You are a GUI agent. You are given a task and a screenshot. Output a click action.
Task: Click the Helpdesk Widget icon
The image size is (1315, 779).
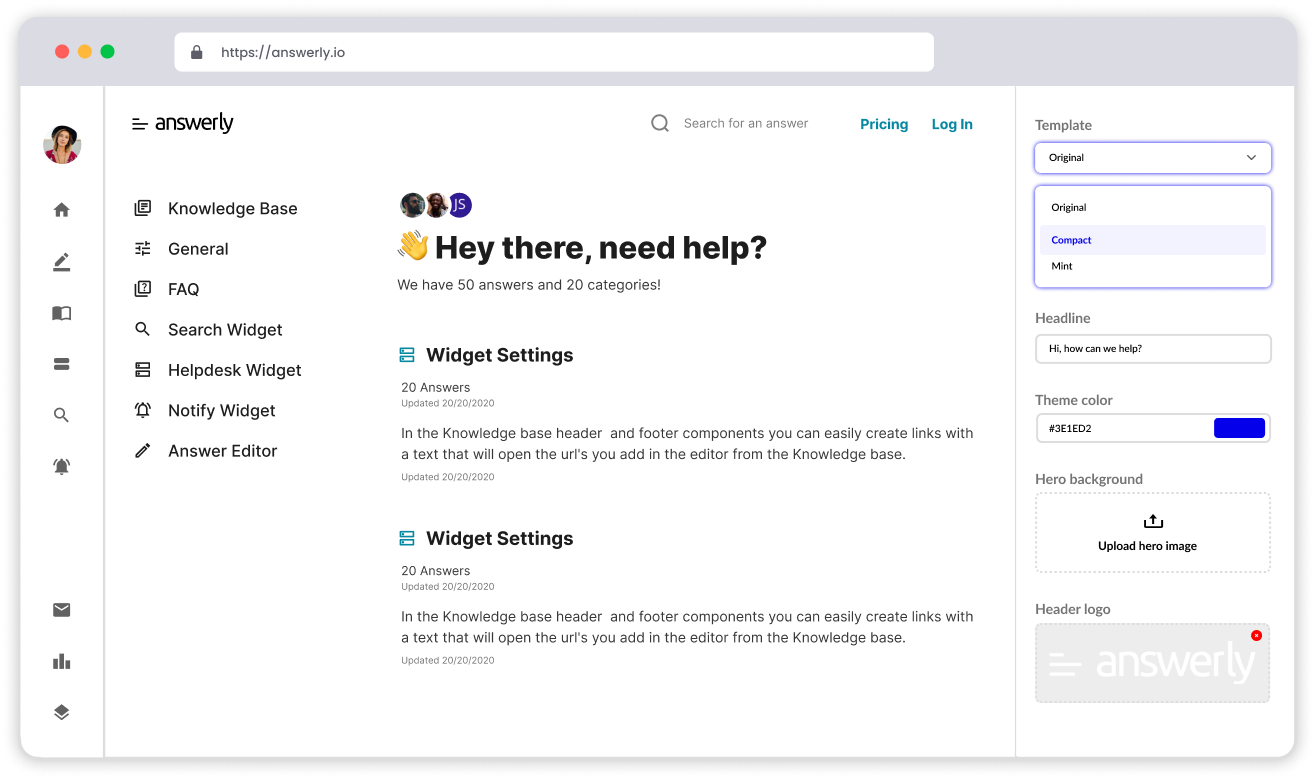[x=143, y=370]
